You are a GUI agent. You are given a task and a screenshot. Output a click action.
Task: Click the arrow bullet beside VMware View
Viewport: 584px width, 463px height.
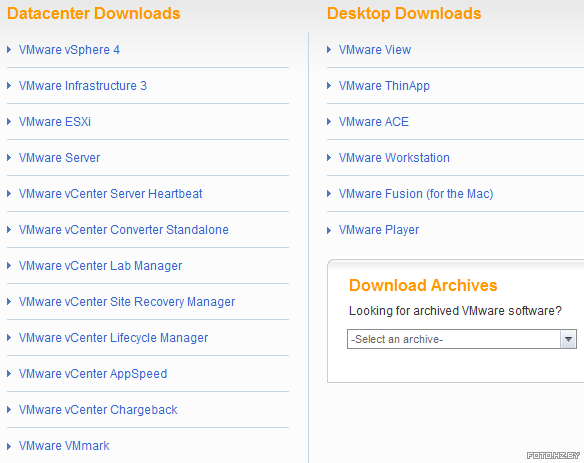click(329, 50)
